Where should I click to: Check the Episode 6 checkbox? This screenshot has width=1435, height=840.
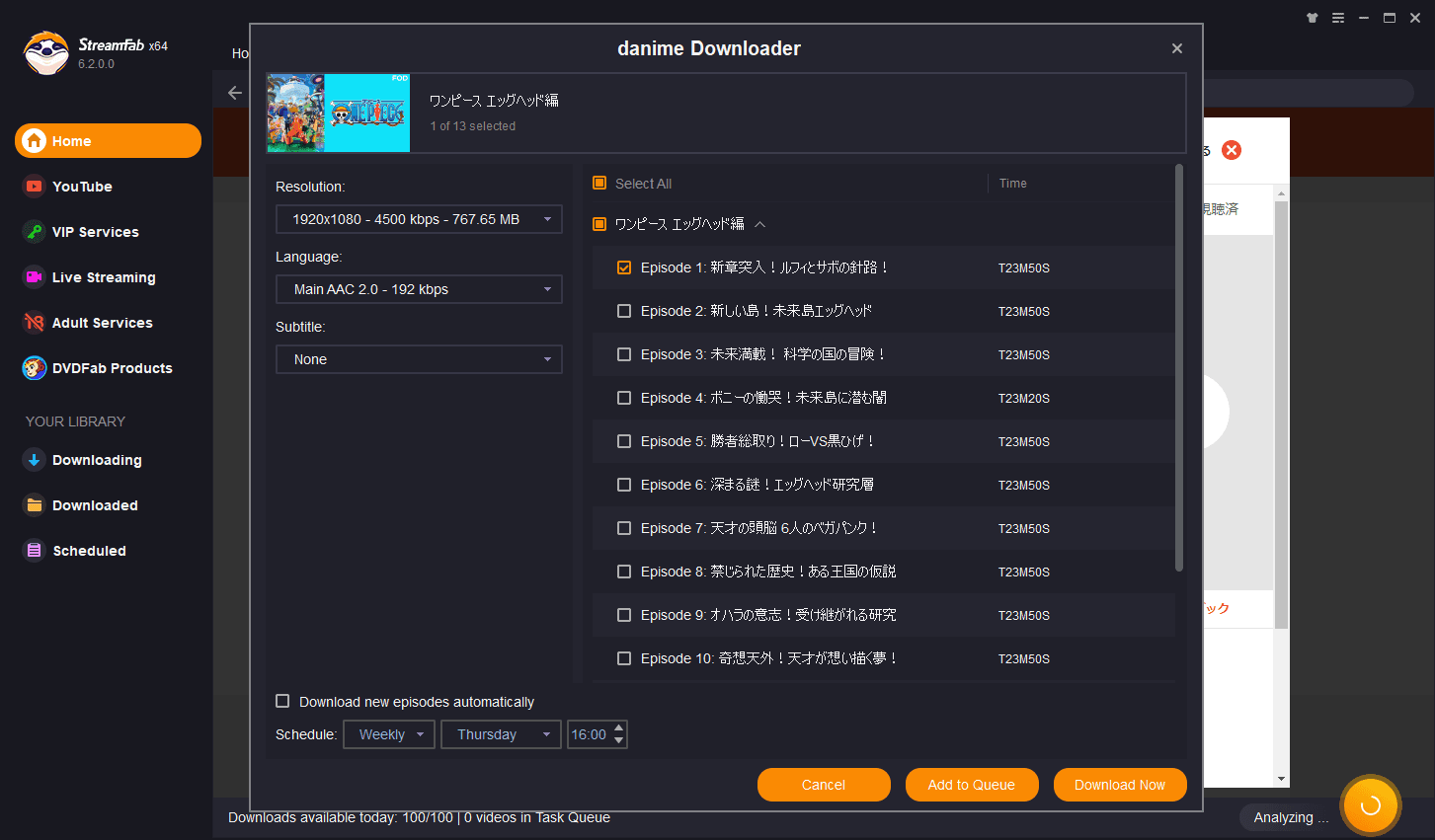pyautogui.click(x=624, y=485)
